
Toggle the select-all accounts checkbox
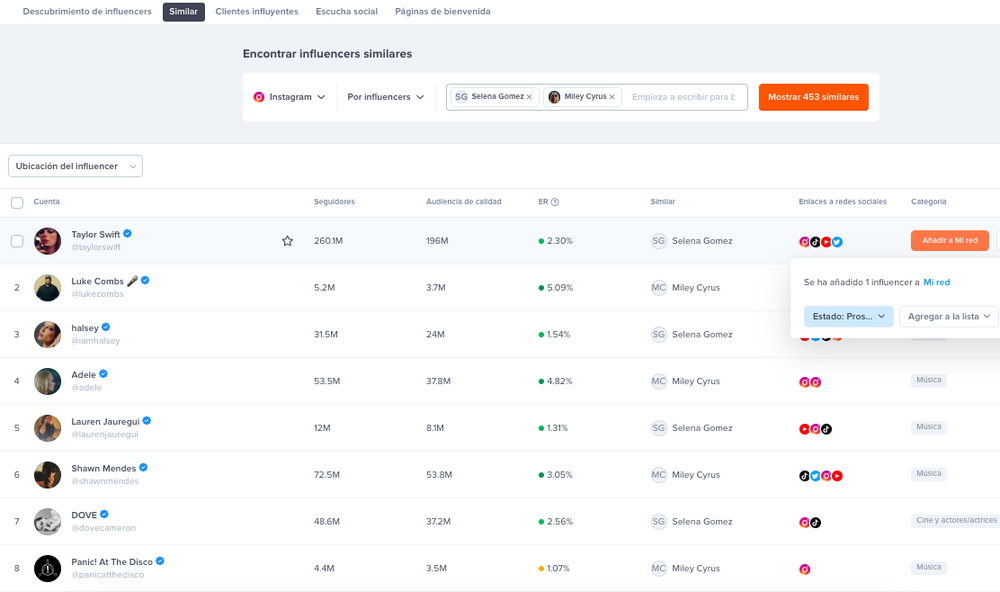pyautogui.click(x=17, y=203)
